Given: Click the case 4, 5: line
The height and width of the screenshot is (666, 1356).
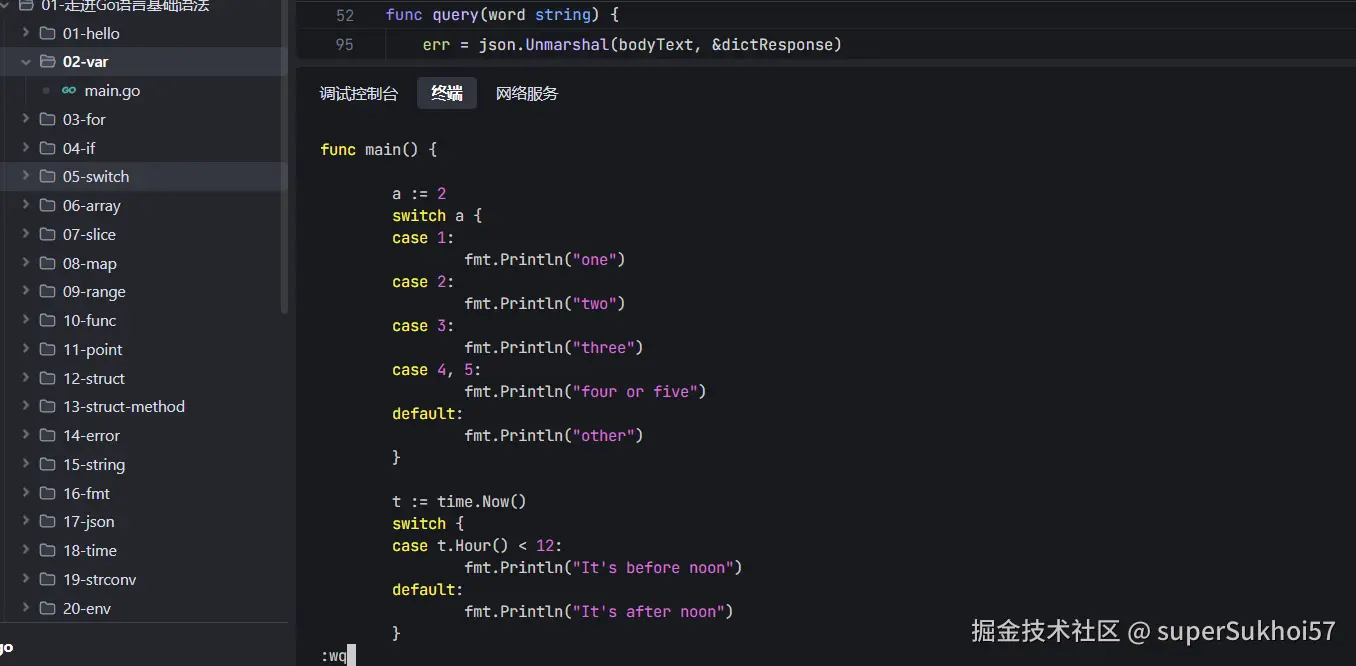Looking at the screenshot, I should [x=437, y=370].
